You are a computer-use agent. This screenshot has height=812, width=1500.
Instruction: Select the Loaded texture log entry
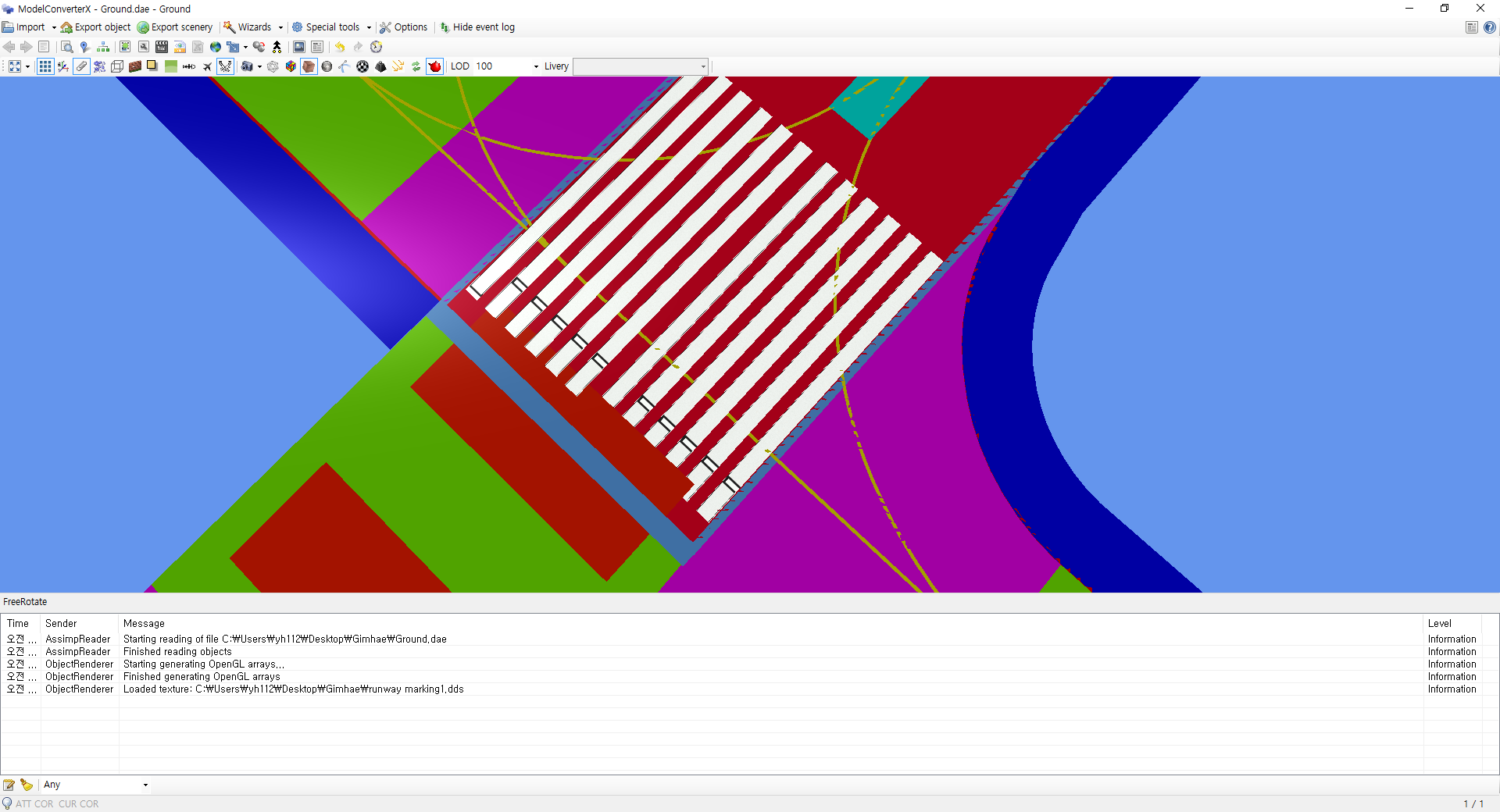[293, 689]
